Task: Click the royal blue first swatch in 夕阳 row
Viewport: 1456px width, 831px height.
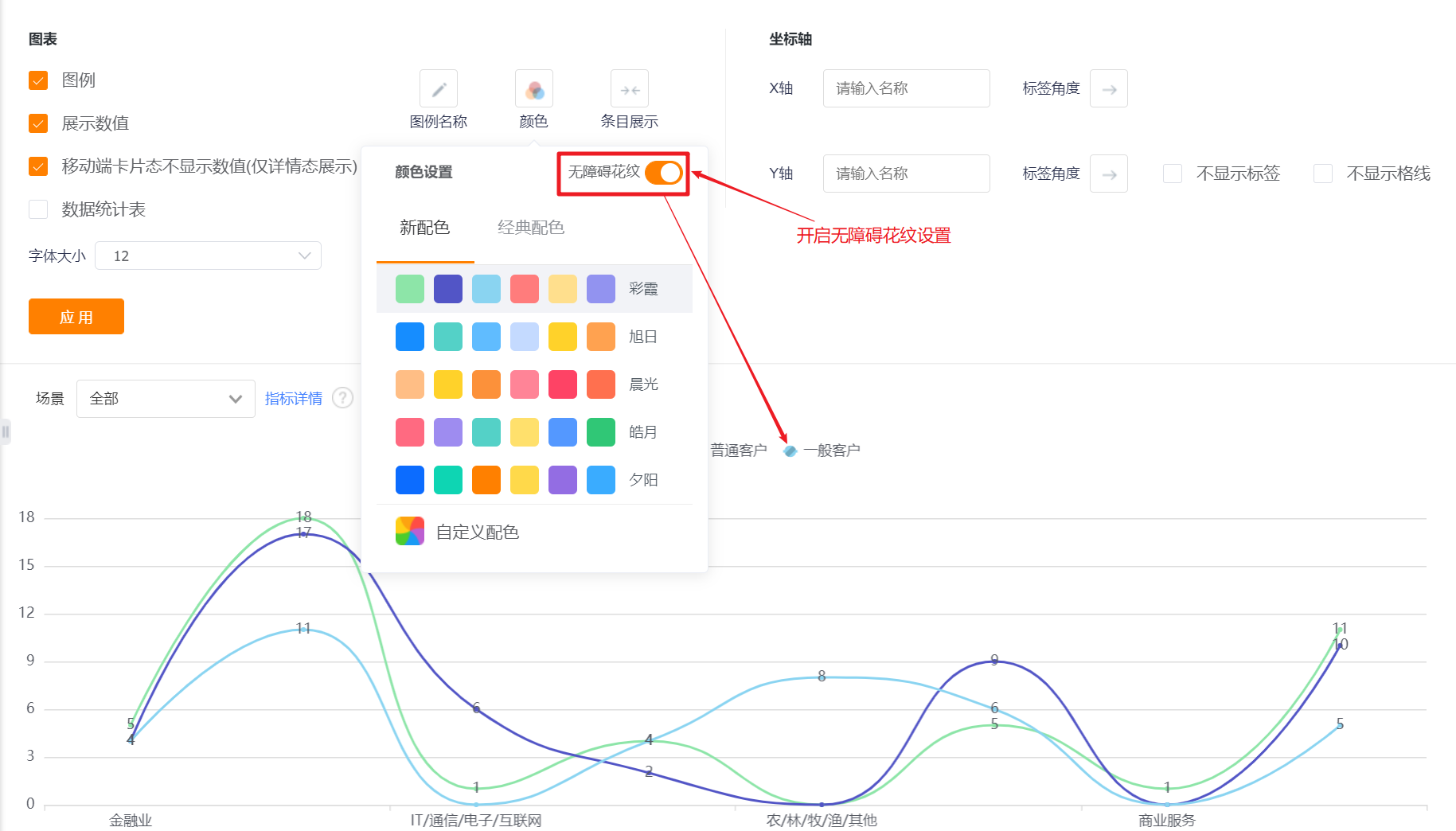Action: 410,480
